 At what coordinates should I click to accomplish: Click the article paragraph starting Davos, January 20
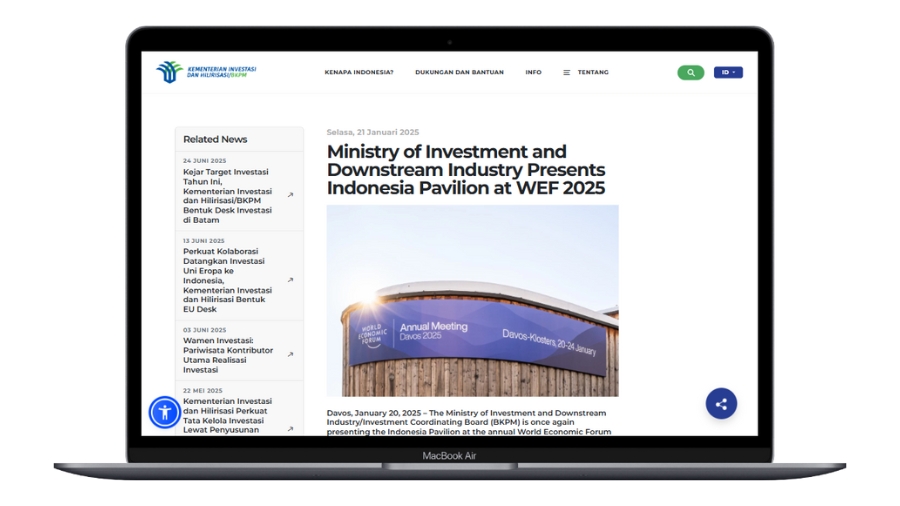coord(469,422)
